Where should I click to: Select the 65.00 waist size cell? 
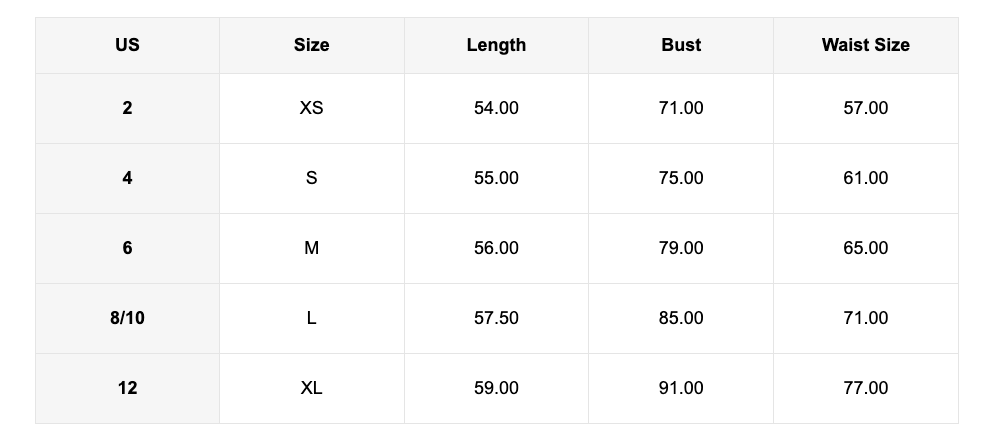(x=865, y=248)
